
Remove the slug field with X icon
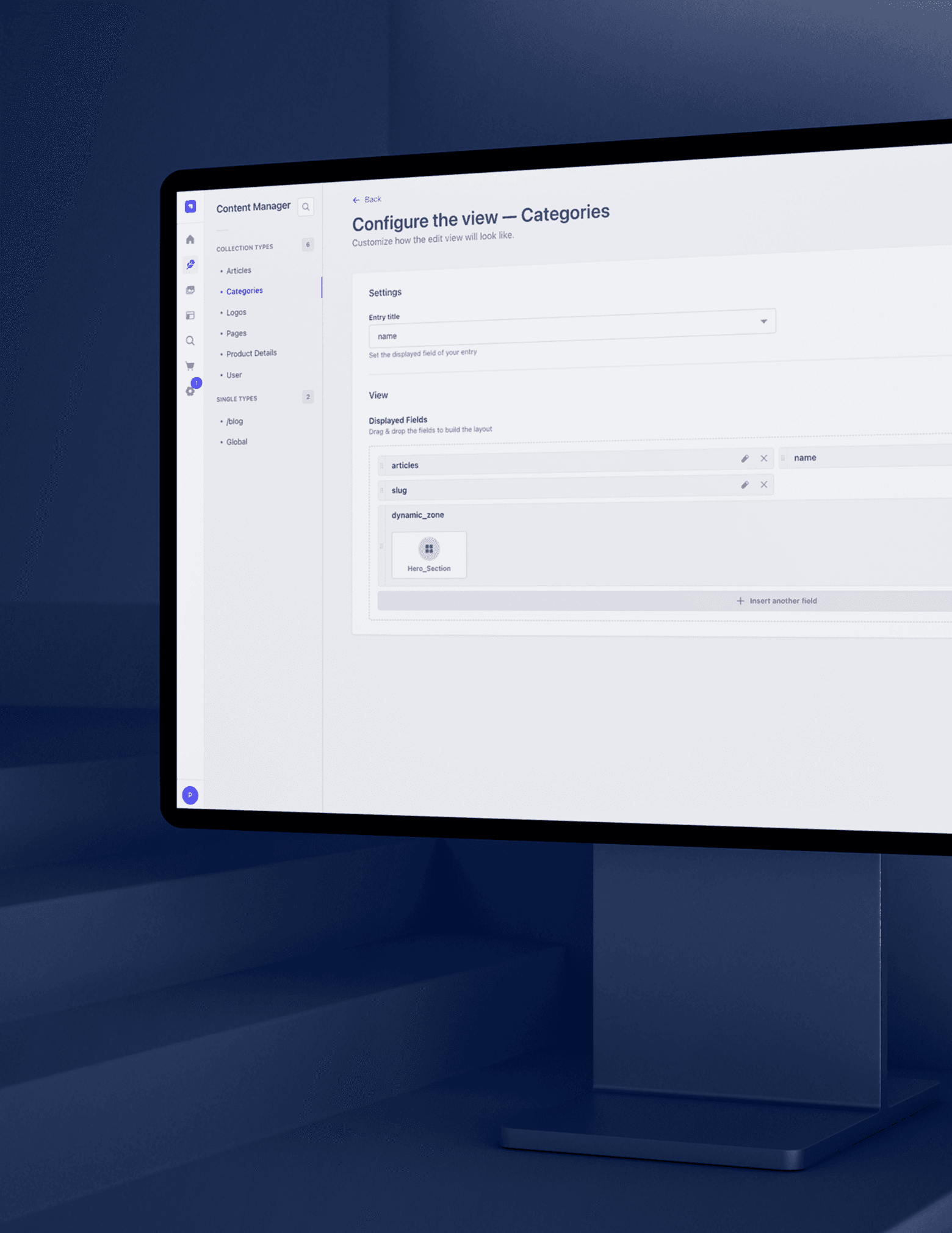coord(763,485)
